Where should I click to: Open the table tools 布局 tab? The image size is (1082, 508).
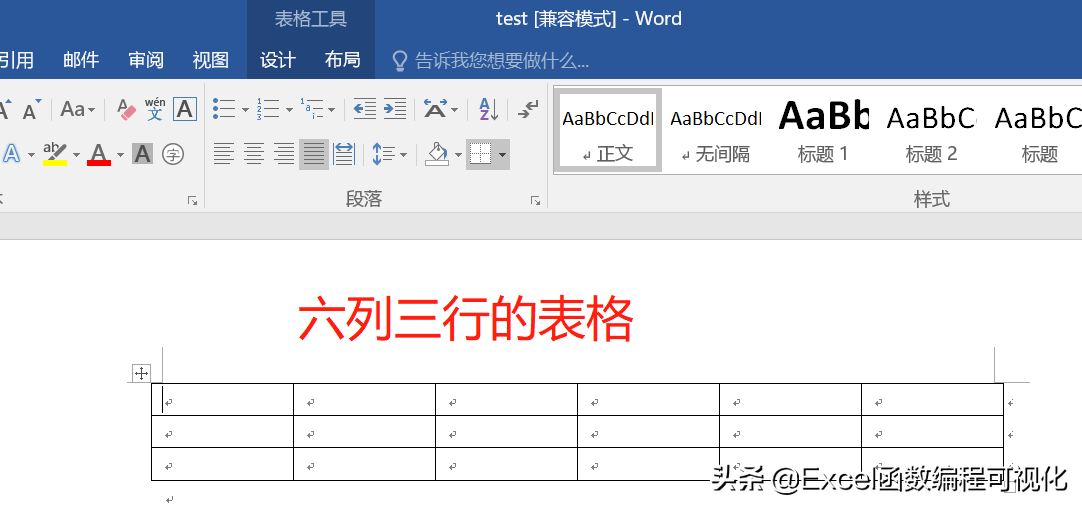343,60
